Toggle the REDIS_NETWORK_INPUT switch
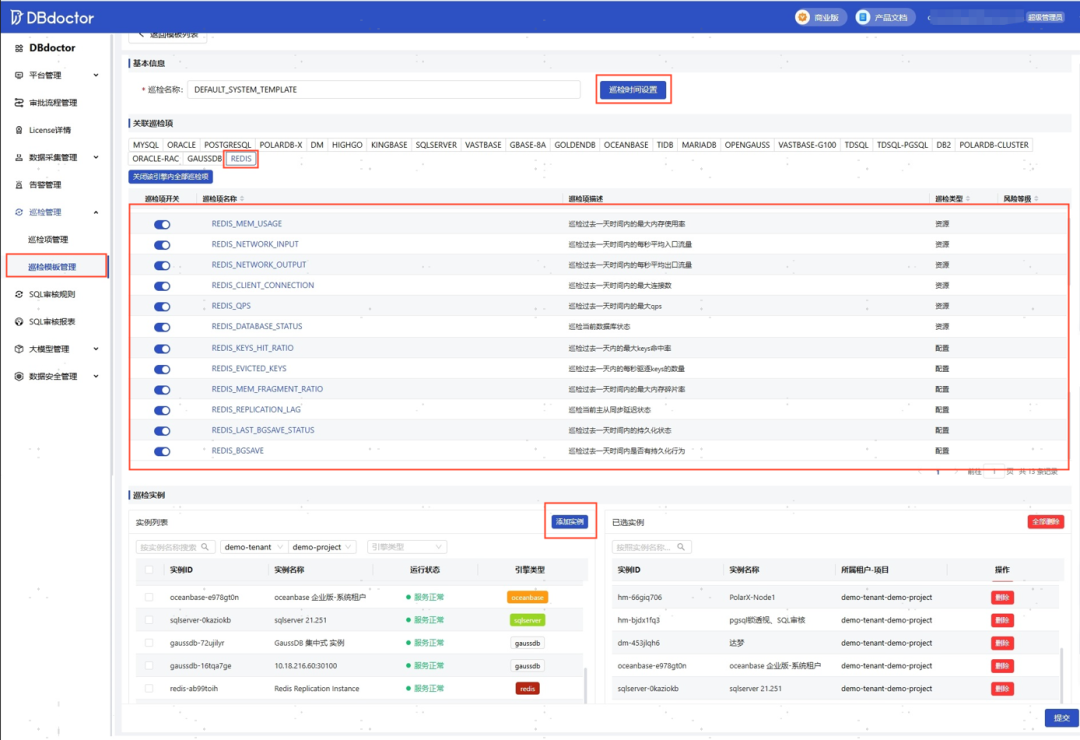 (162, 245)
